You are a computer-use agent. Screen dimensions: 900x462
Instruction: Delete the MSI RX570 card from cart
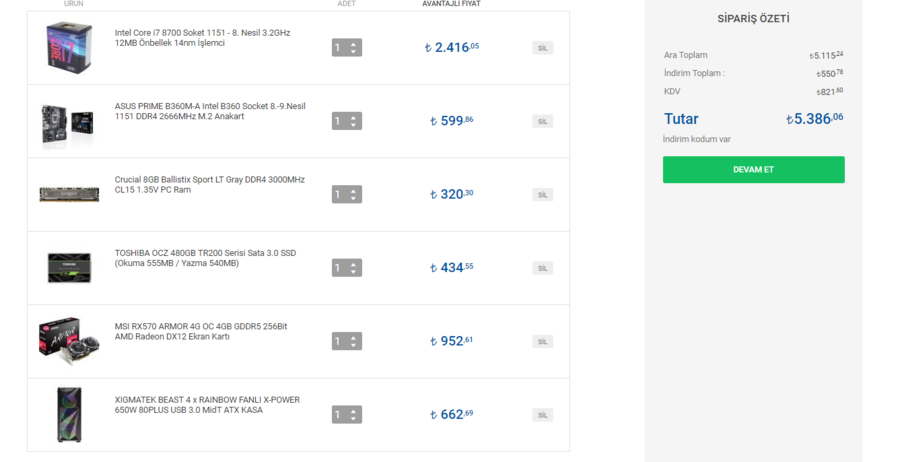542,341
